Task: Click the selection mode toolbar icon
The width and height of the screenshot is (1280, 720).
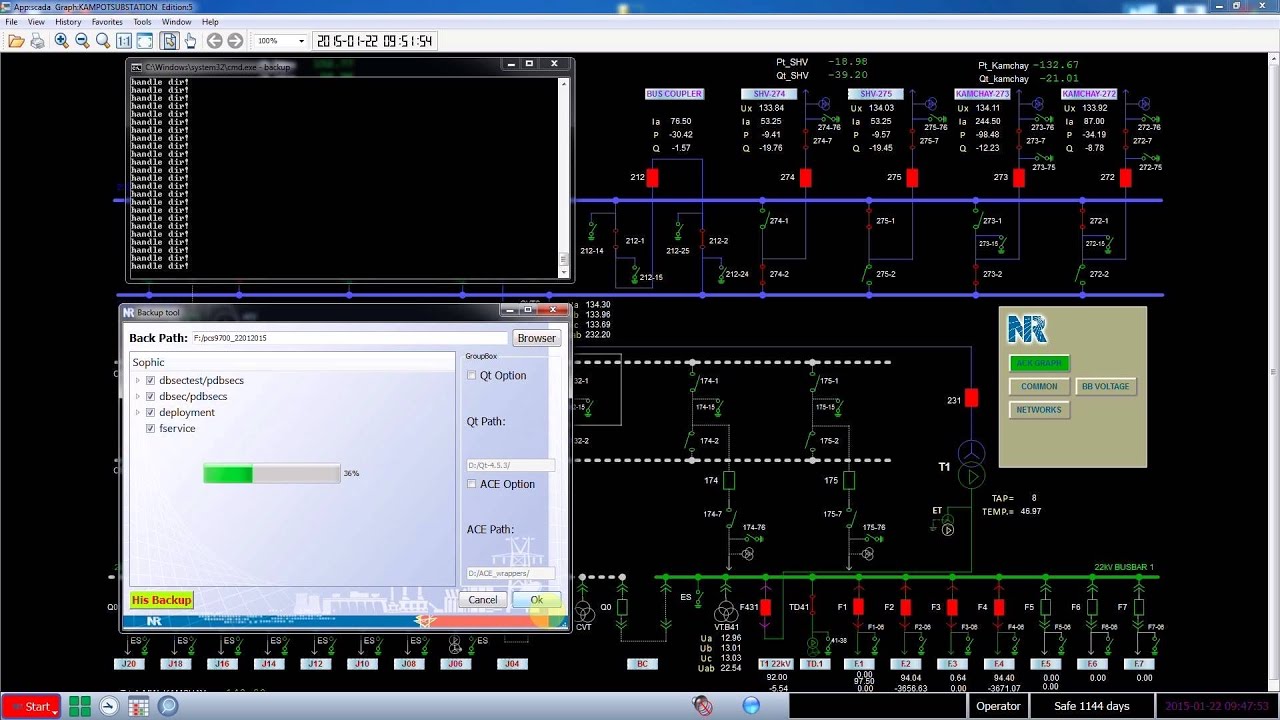Action: [169, 41]
